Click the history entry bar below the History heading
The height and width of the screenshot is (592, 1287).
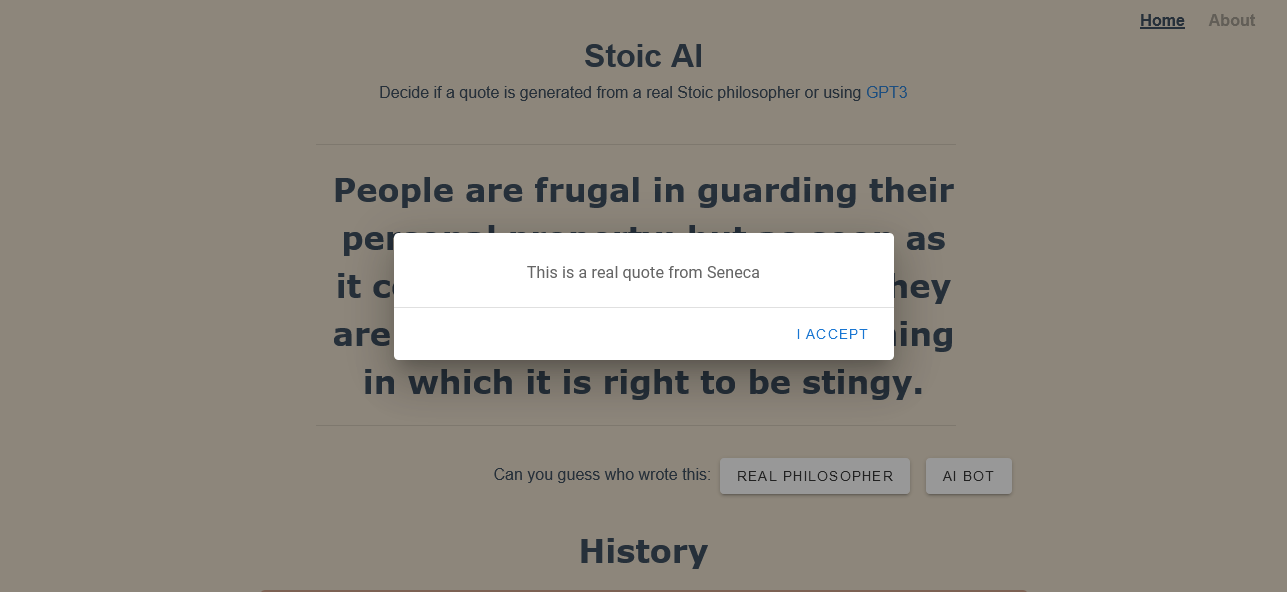[x=643, y=590]
